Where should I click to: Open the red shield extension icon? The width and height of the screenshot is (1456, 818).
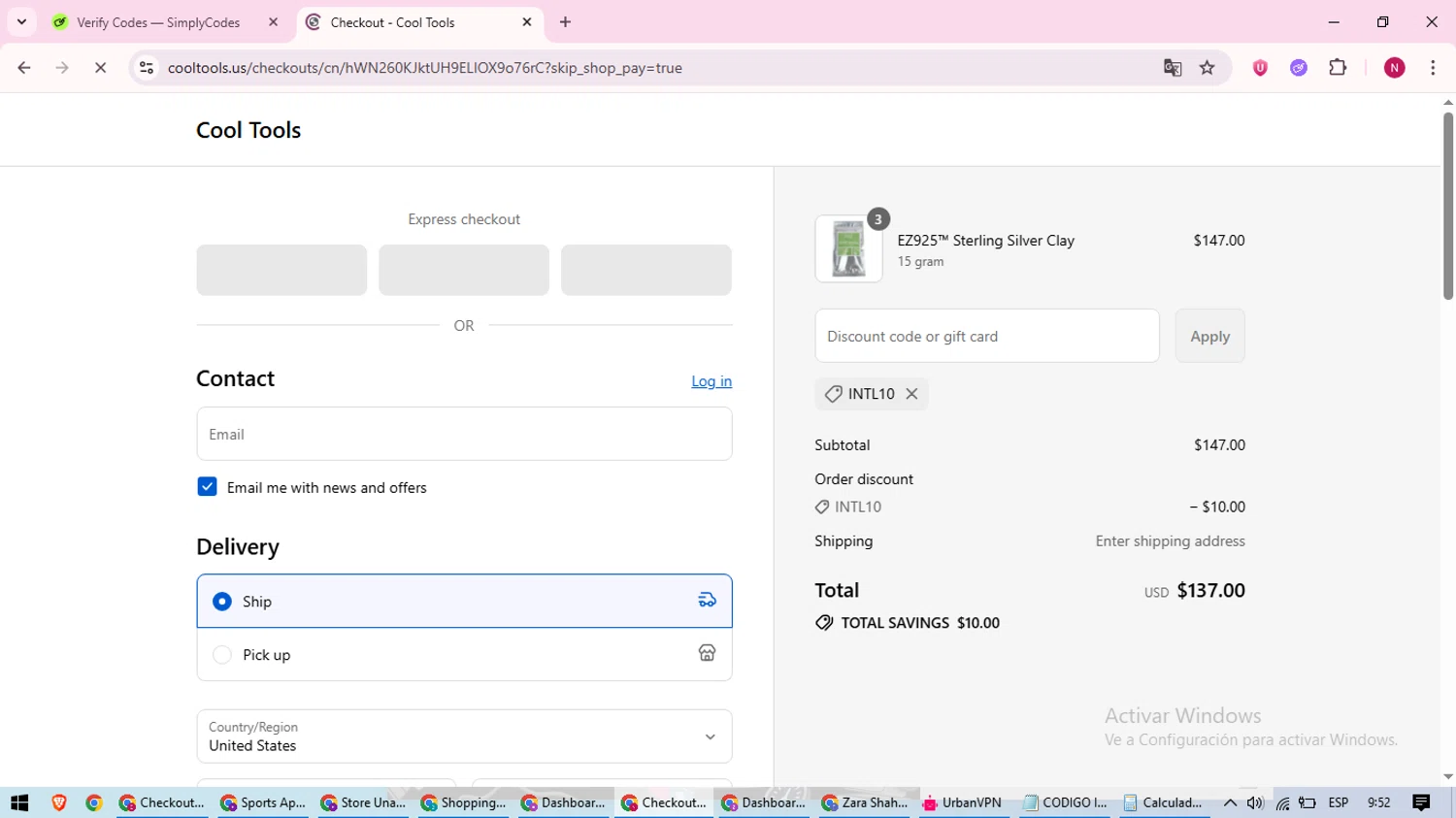point(1260,68)
